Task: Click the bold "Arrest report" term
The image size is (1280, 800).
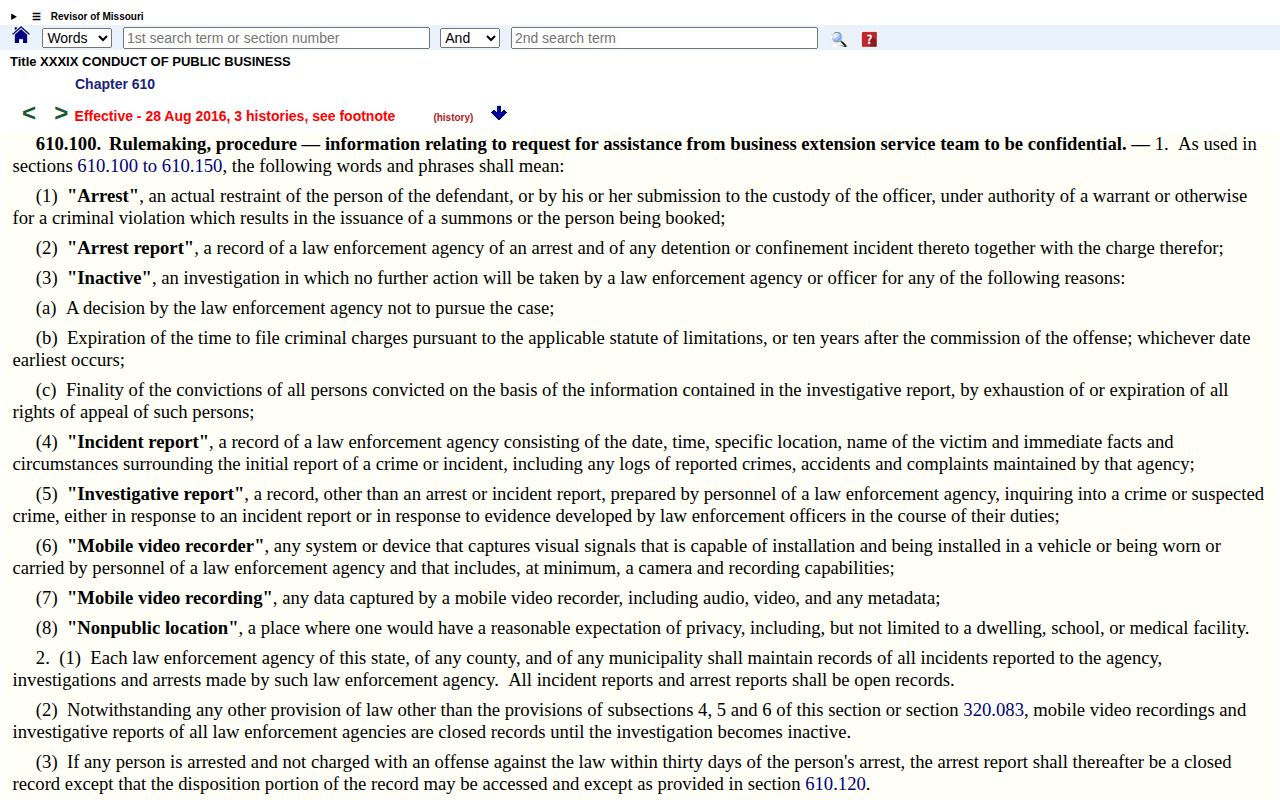Action: 131,248
